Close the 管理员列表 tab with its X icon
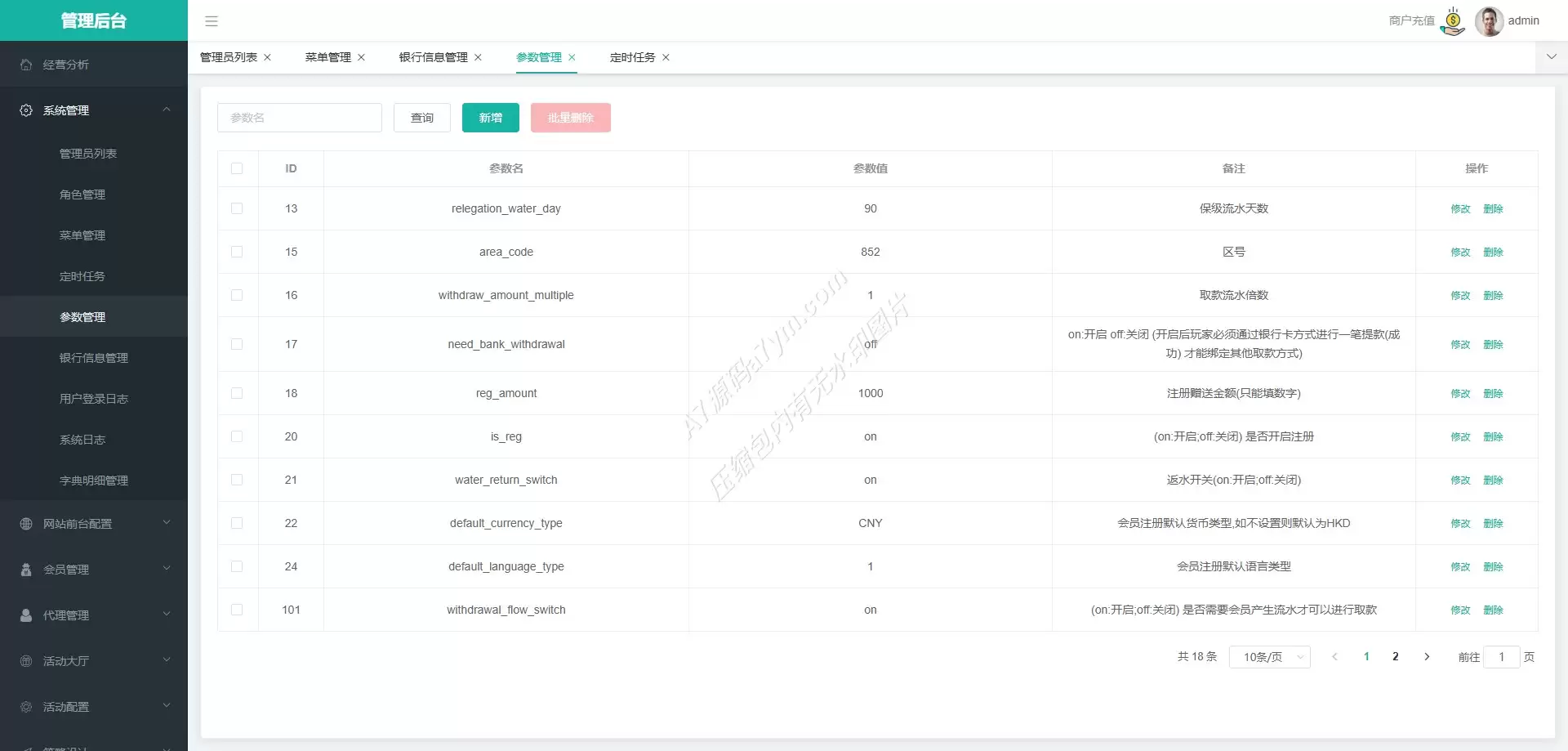Image resolution: width=1568 pixels, height=751 pixels. [267, 57]
